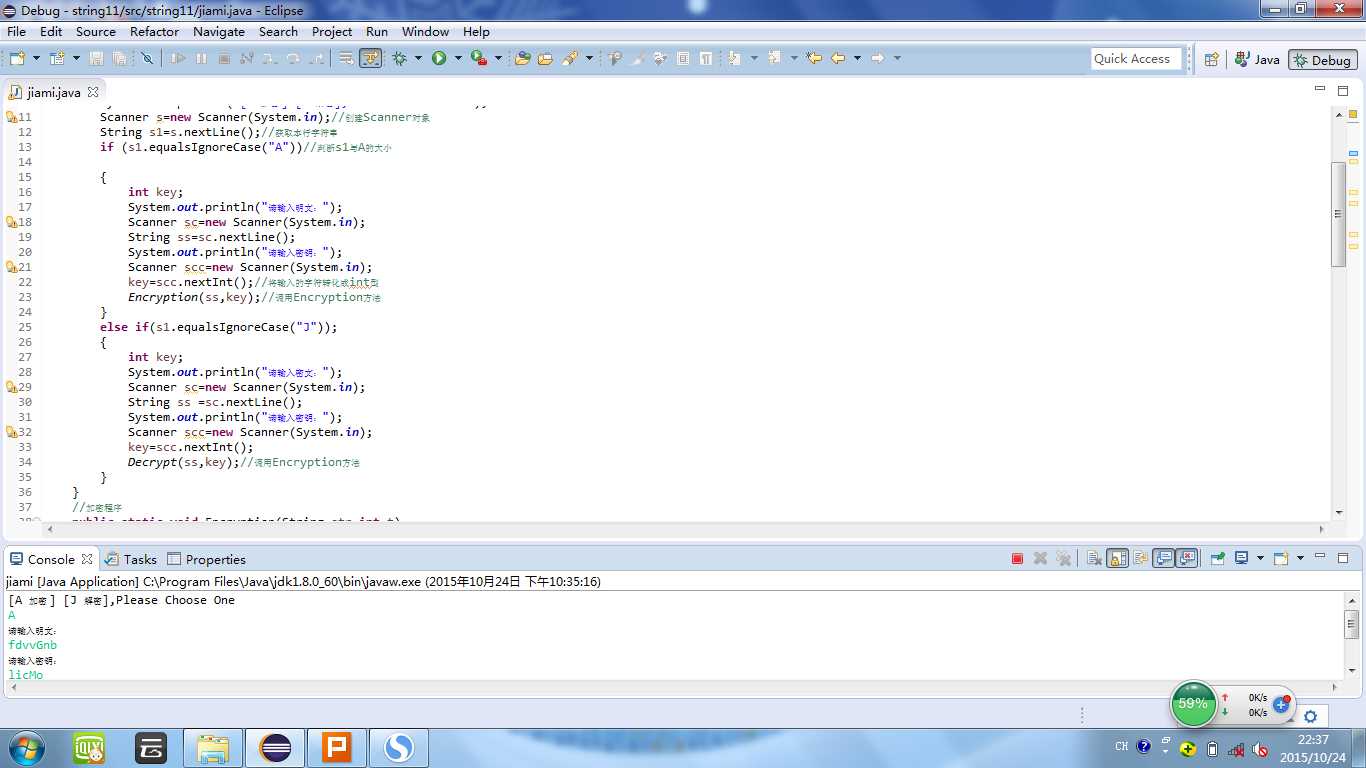This screenshot has height=768, width=1366.
Task: Click the green Run button
Action: [439, 58]
